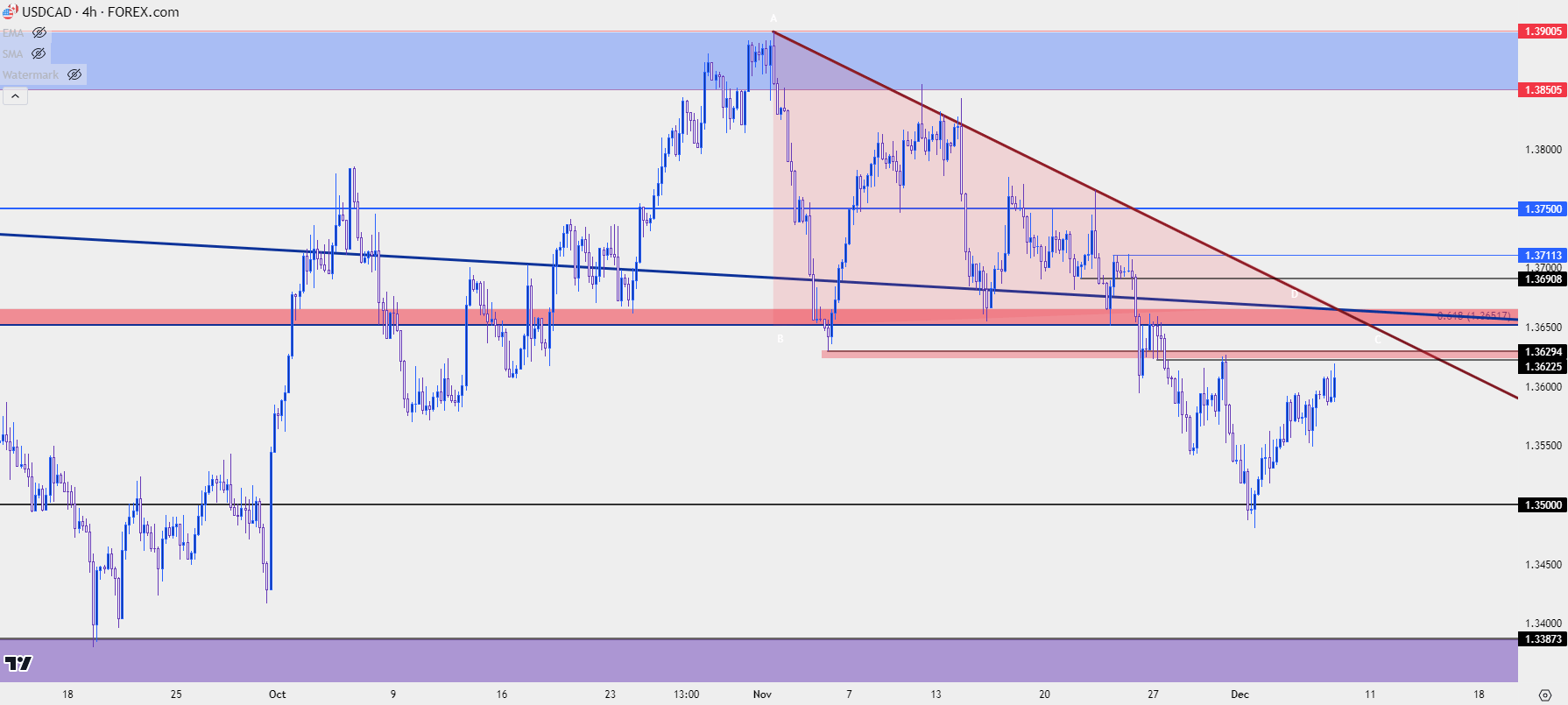This screenshot has width=1568, height=705.
Task: Select the blue horizontal line at 1.37500
Action: pyautogui.click(x=759, y=208)
